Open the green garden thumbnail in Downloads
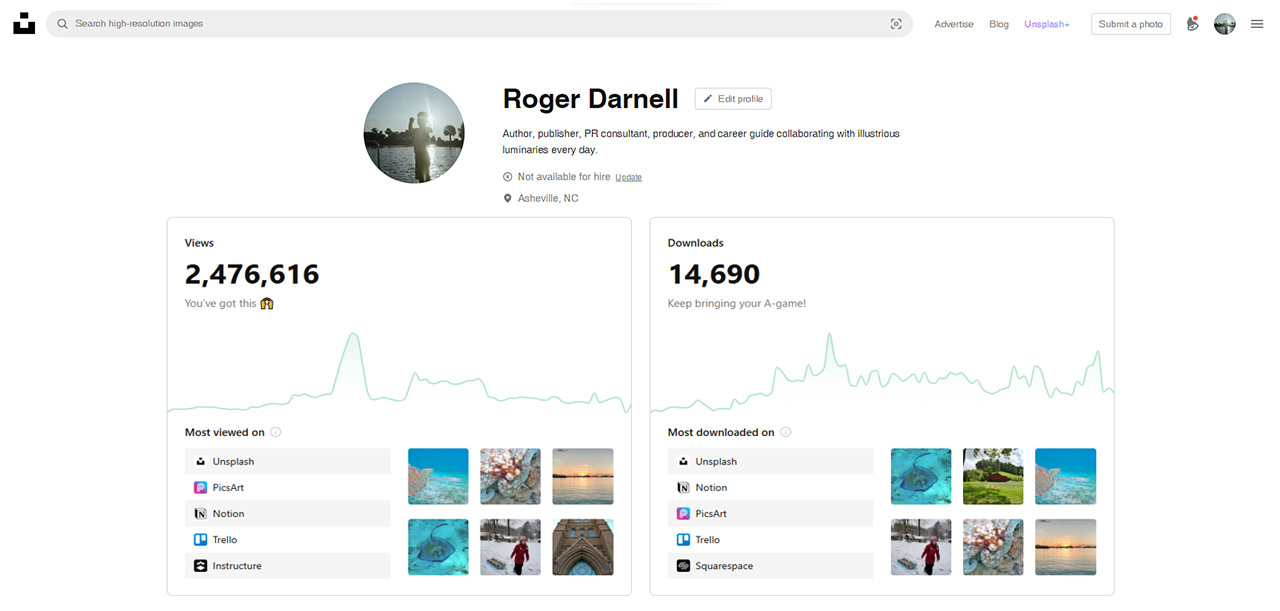1280x611 pixels. coord(993,476)
